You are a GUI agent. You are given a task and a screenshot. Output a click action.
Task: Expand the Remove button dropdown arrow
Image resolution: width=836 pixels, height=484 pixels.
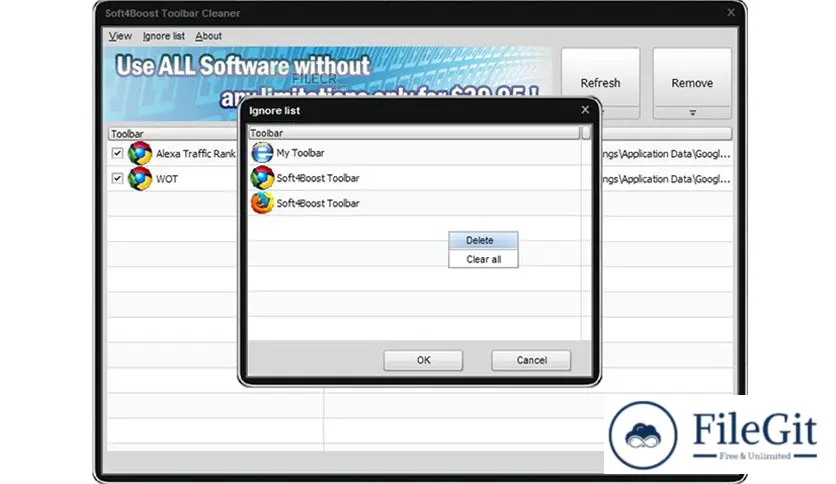point(692,113)
